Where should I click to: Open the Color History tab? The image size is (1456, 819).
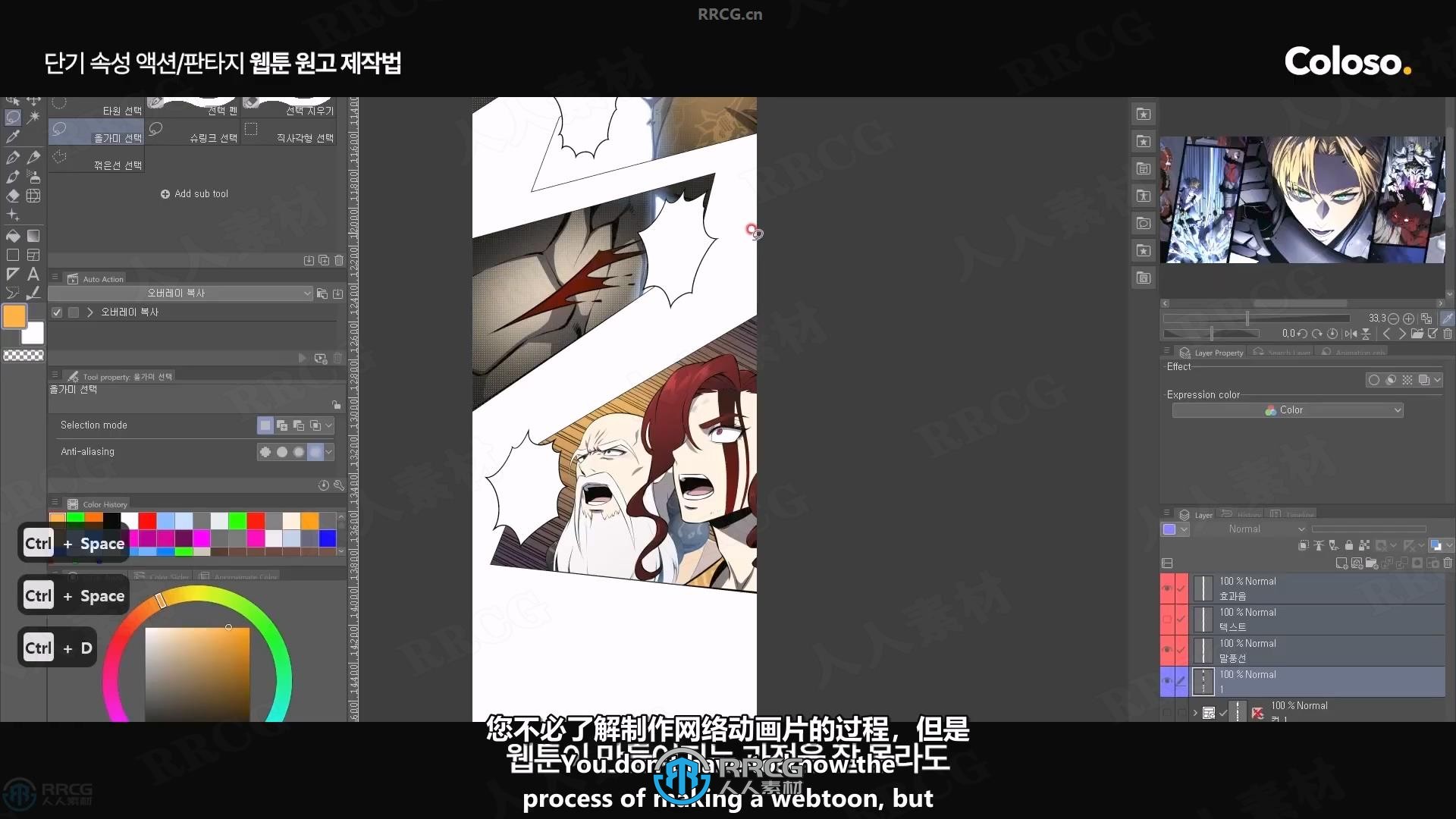[97, 504]
